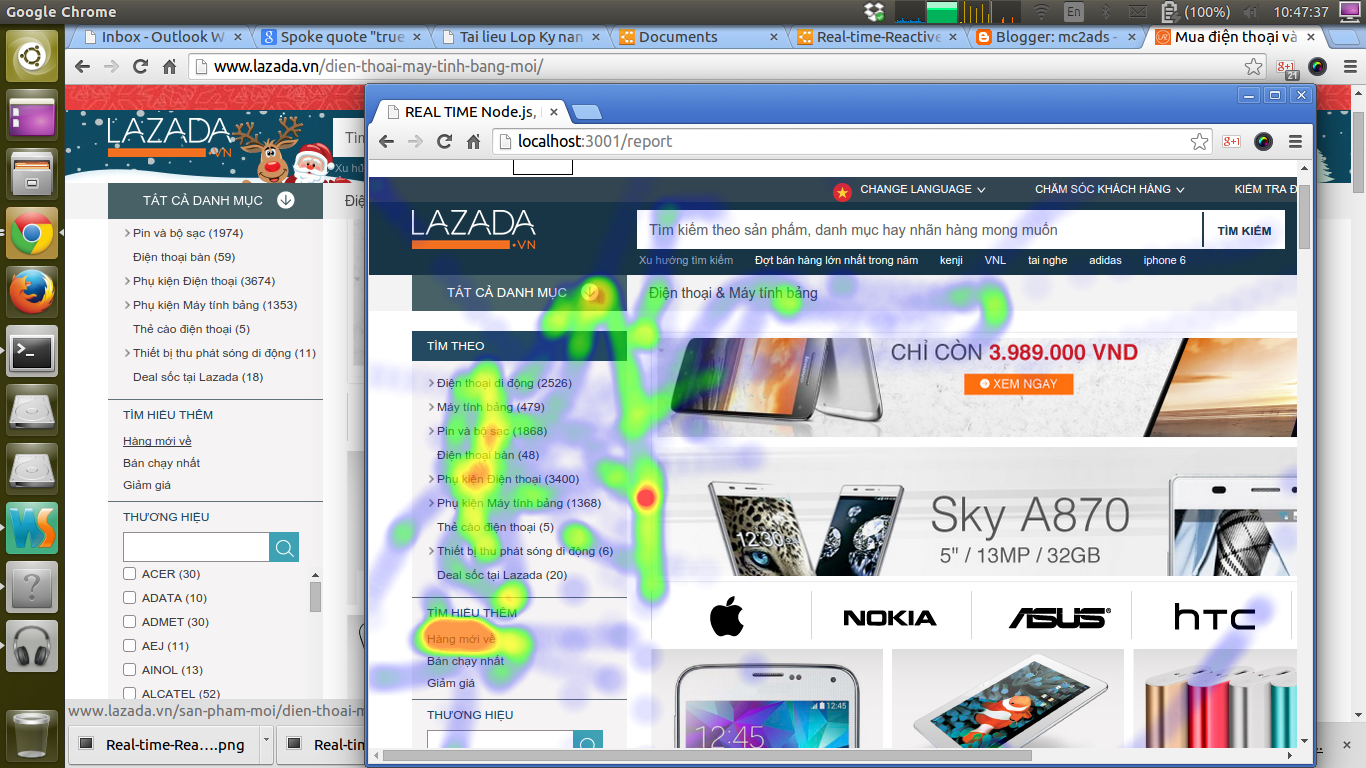Check the AEJ (11) brand checkbox
The width and height of the screenshot is (1366, 768).
pyautogui.click(x=129, y=646)
